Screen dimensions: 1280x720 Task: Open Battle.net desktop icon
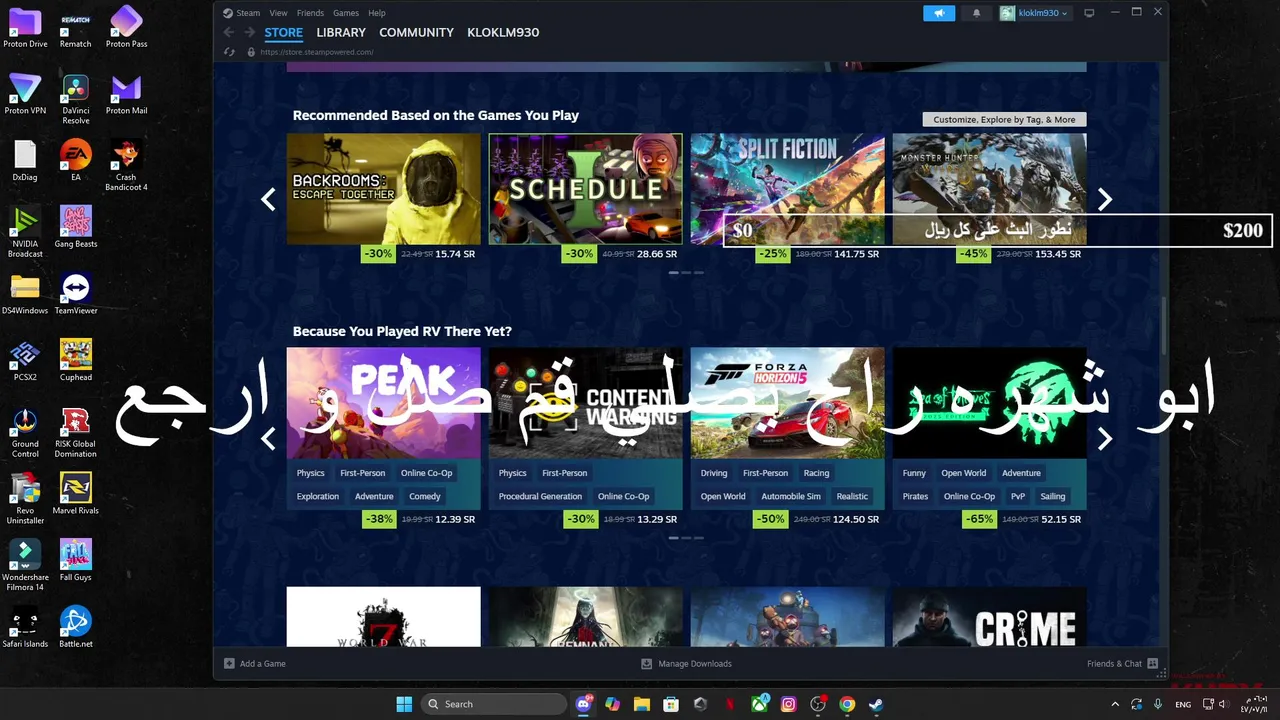point(76,627)
